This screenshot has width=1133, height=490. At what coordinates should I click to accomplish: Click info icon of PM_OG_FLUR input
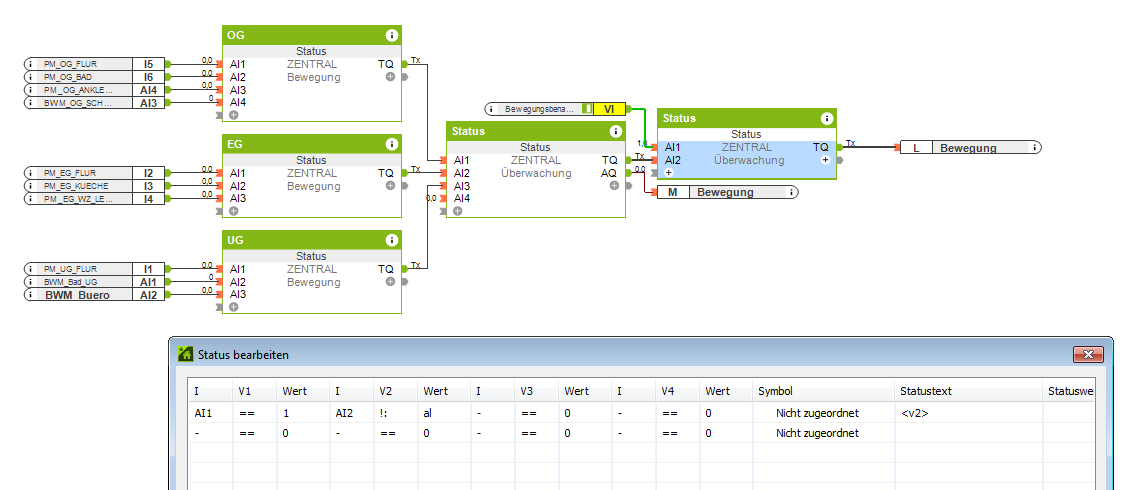click(30, 64)
